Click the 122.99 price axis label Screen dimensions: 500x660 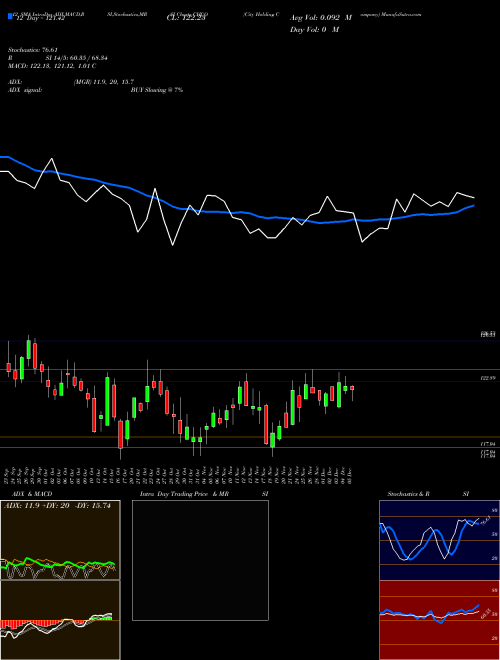tap(488, 378)
